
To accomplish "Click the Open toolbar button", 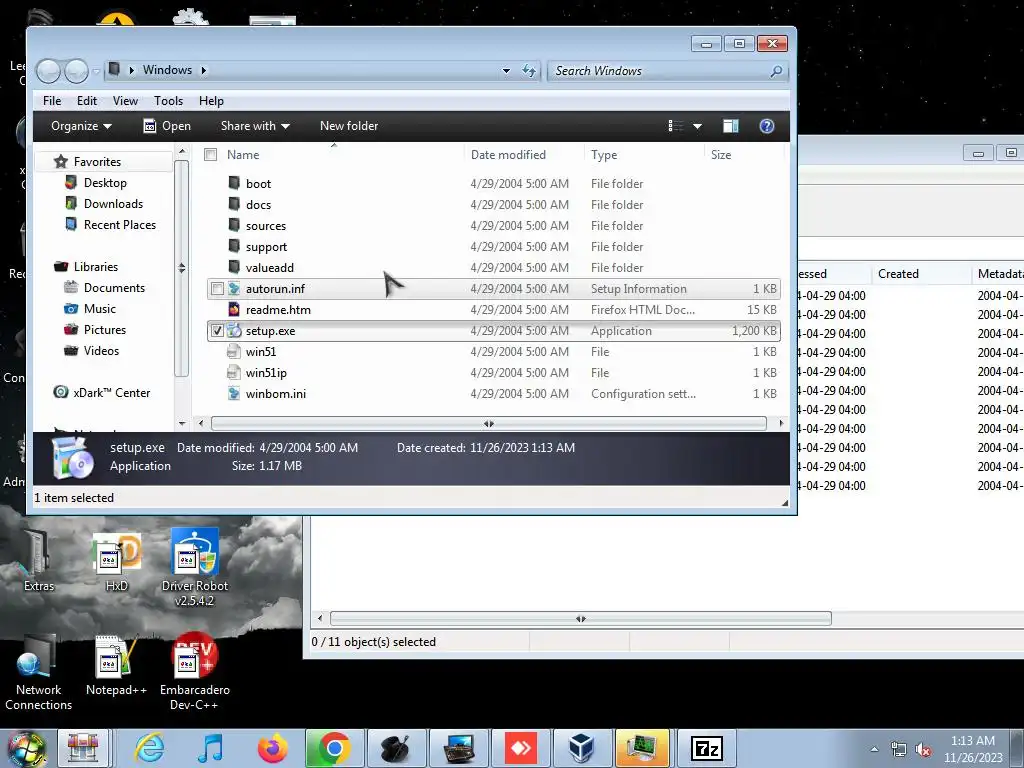I will pyautogui.click(x=167, y=126).
